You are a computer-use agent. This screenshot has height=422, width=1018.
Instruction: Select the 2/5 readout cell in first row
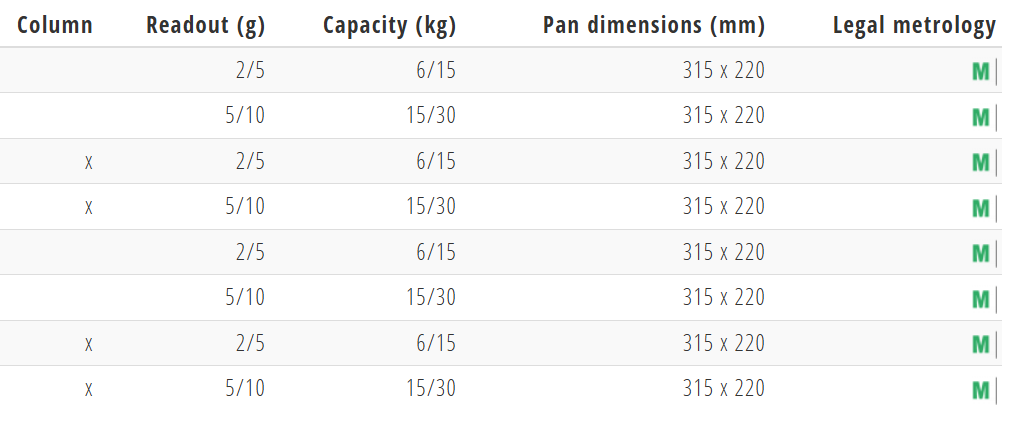[251, 70]
